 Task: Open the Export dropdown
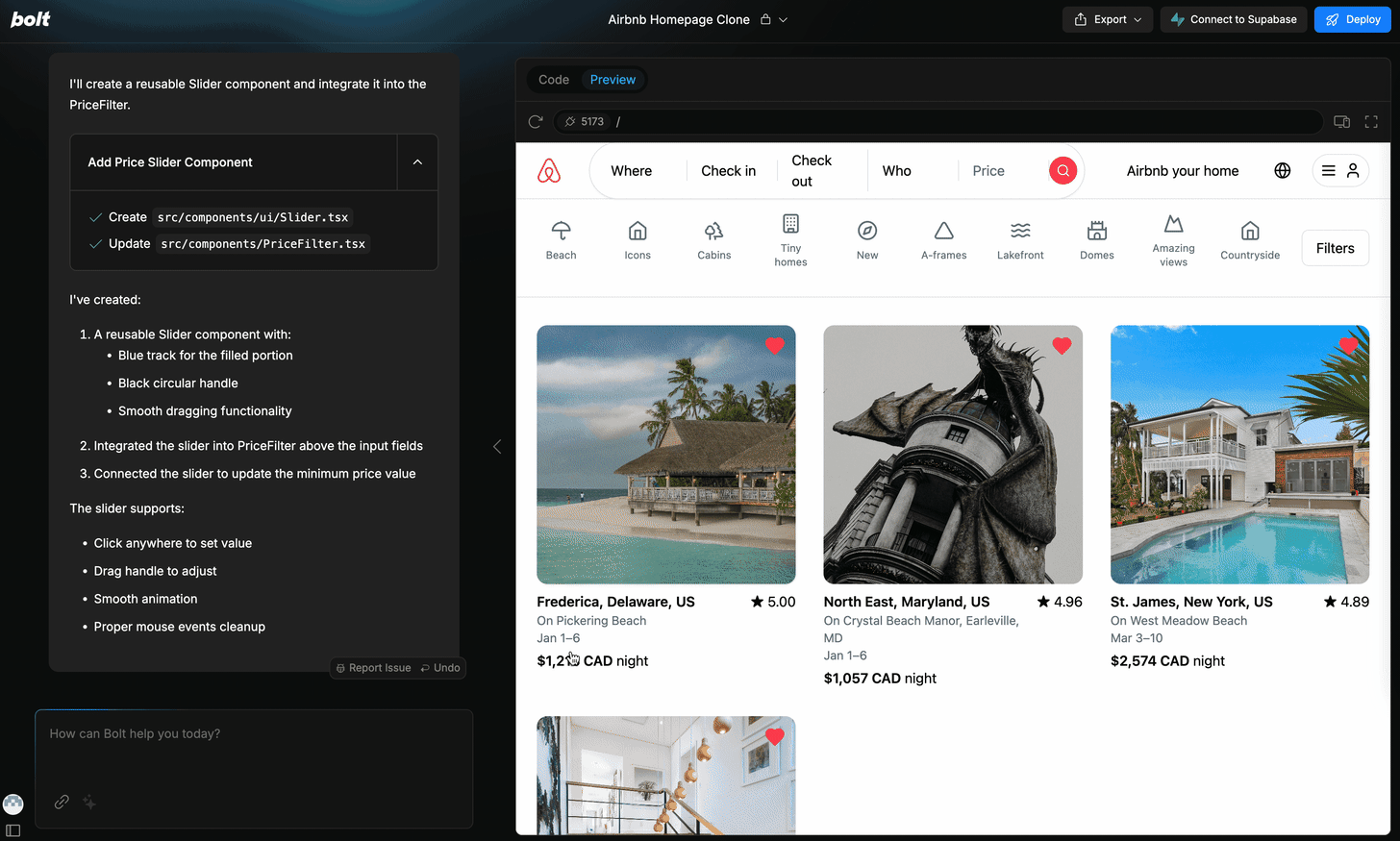[1108, 19]
